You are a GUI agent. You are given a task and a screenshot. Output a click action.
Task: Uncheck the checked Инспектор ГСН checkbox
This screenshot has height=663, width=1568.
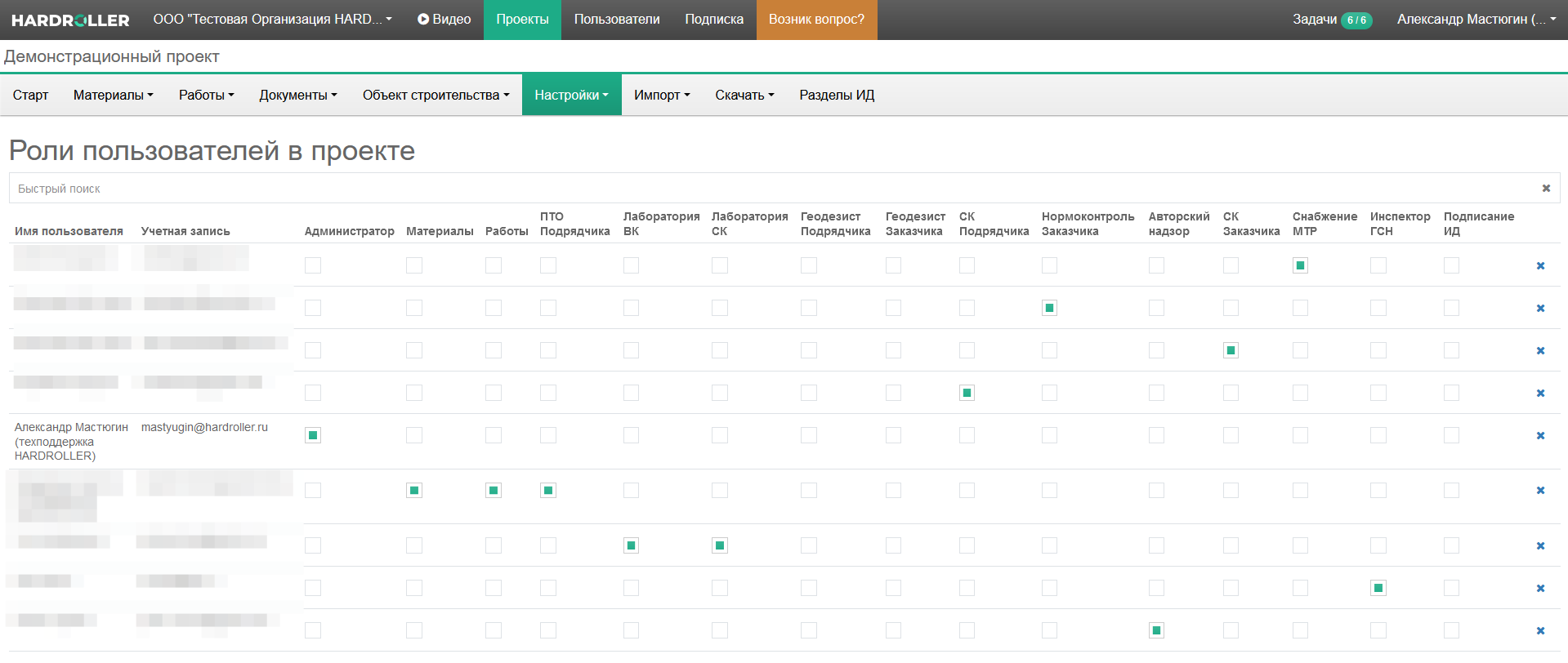click(1378, 588)
